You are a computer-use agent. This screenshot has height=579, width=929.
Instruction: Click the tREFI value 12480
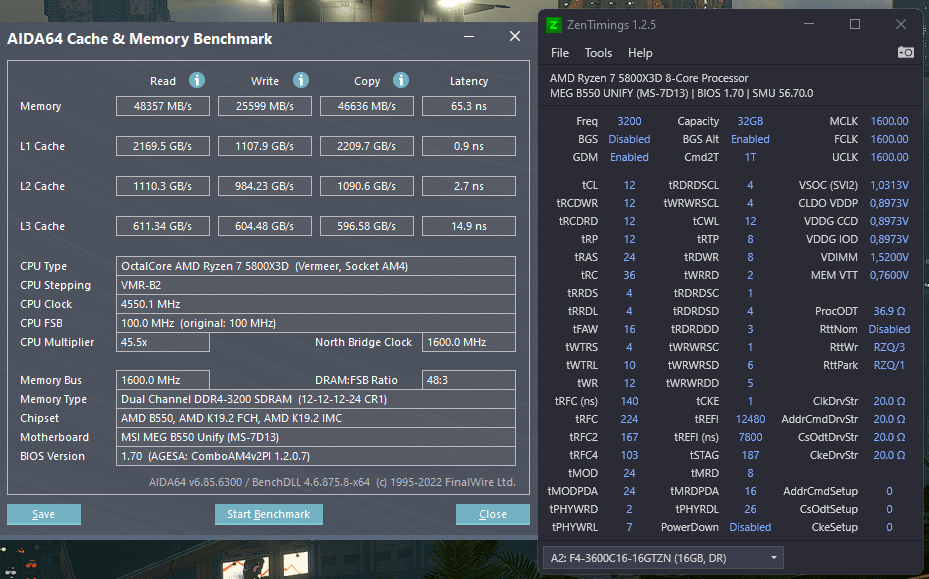[750, 419]
